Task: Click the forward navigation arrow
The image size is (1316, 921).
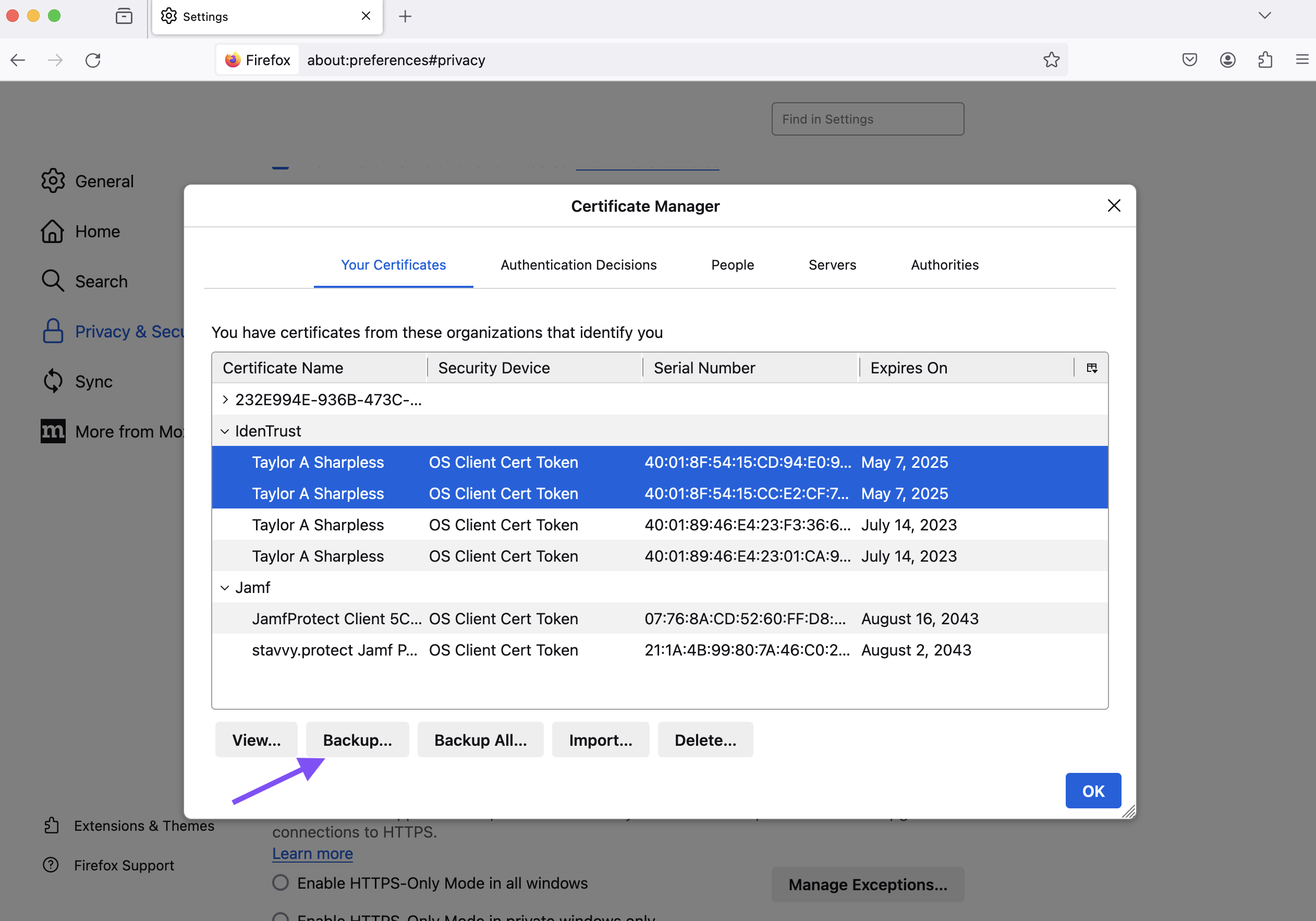Action: (55, 60)
